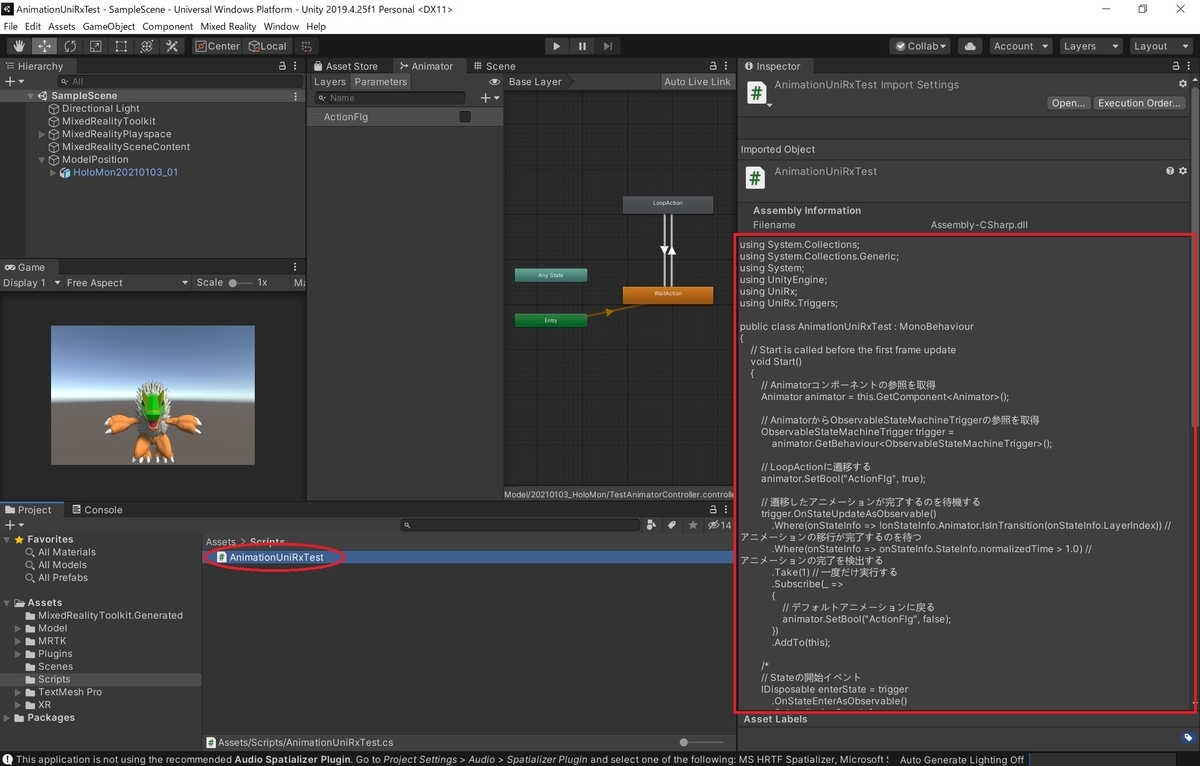
Task: Switch to the Console tab
Action: [x=96, y=509]
